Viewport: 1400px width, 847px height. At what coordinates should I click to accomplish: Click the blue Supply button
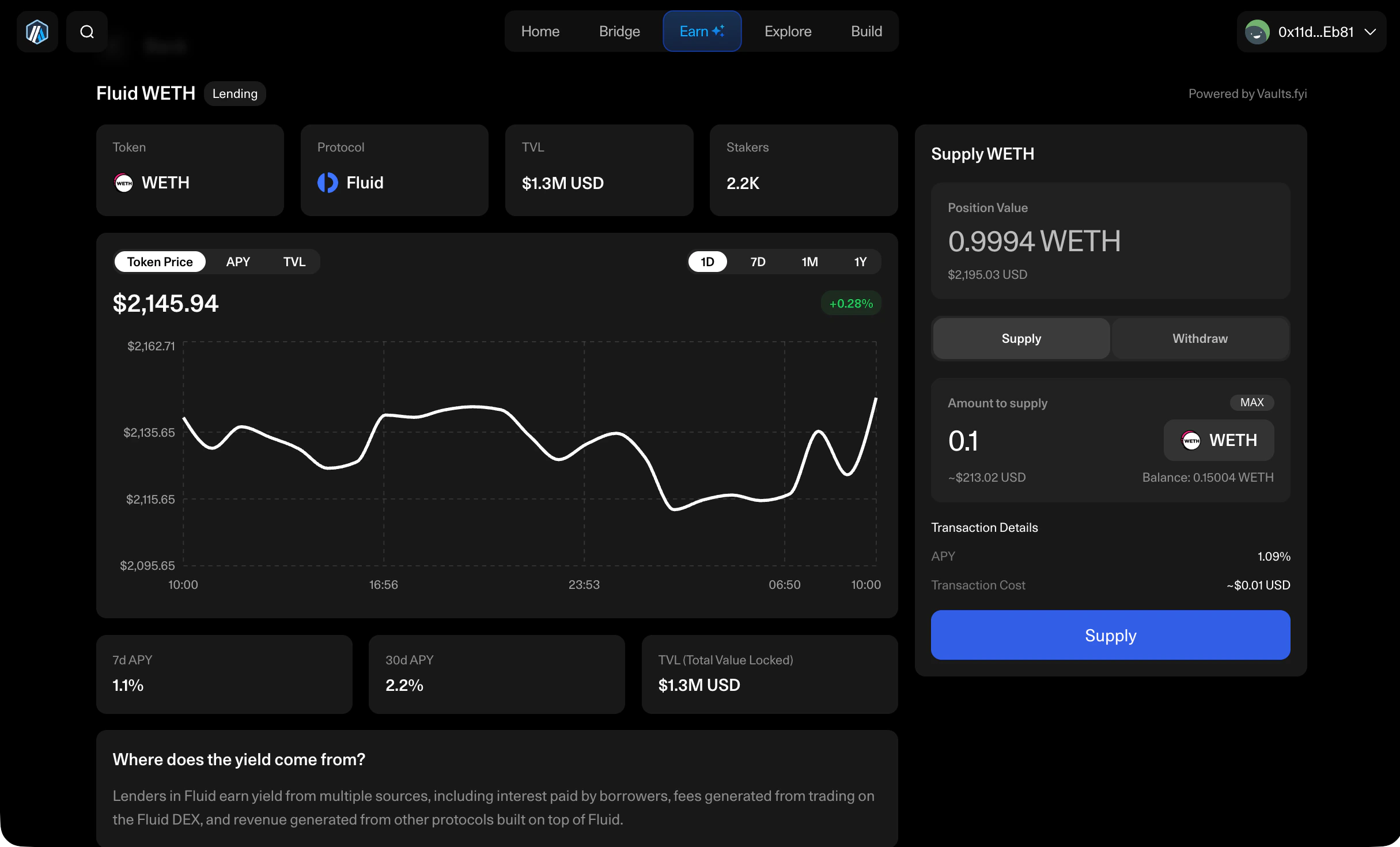click(1110, 635)
